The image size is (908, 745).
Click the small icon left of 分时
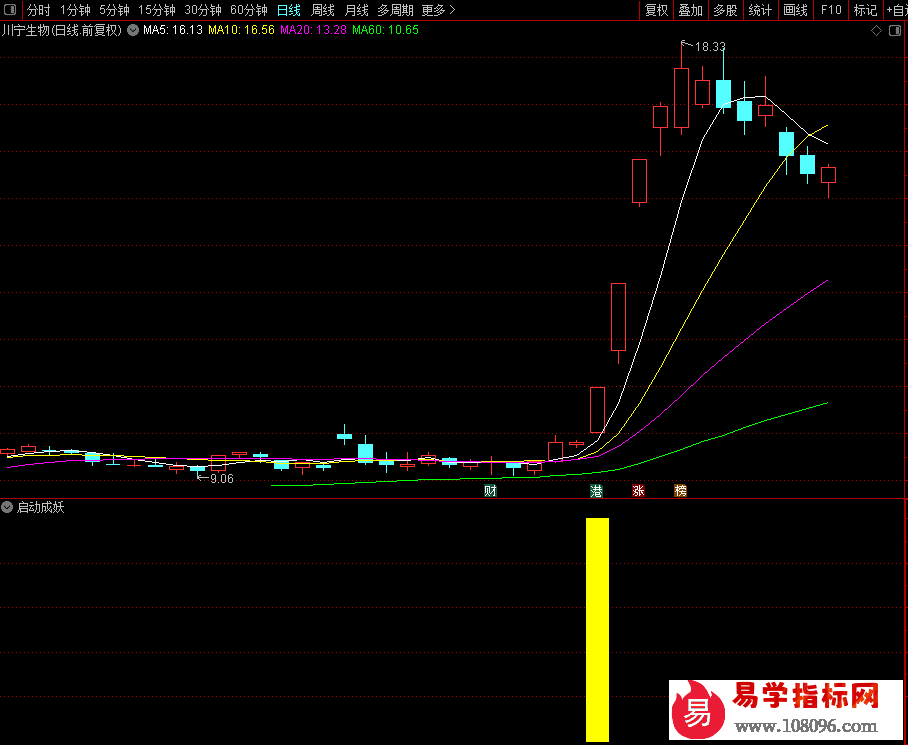(x=12, y=10)
